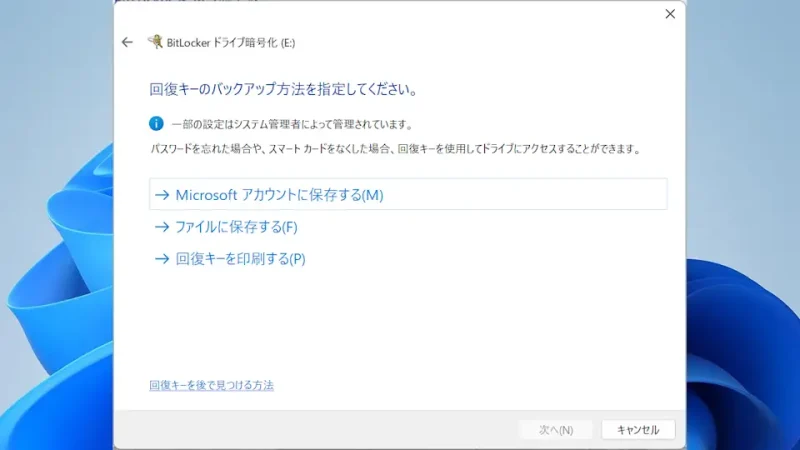
Task: Choose Microsoft アカウントに保存する(M)
Action: click(408, 194)
